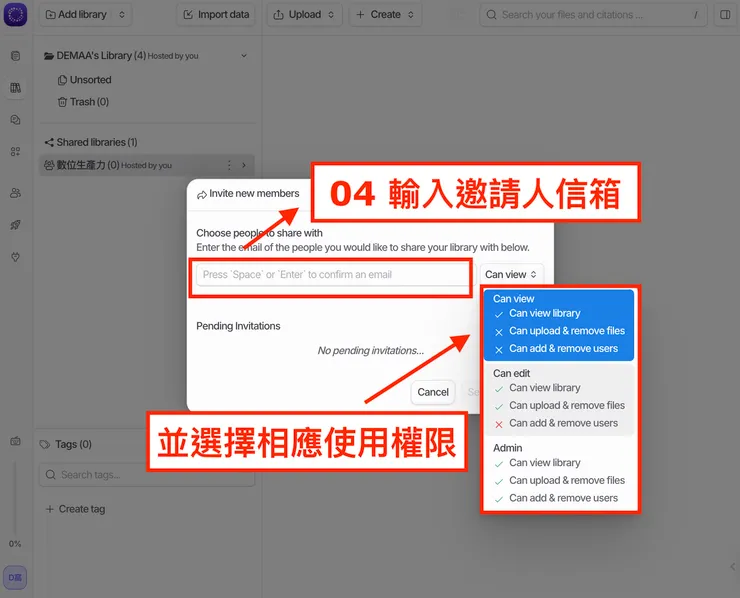740x598 pixels.
Task: Click the Tags (0) heading
Action: point(73,444)
